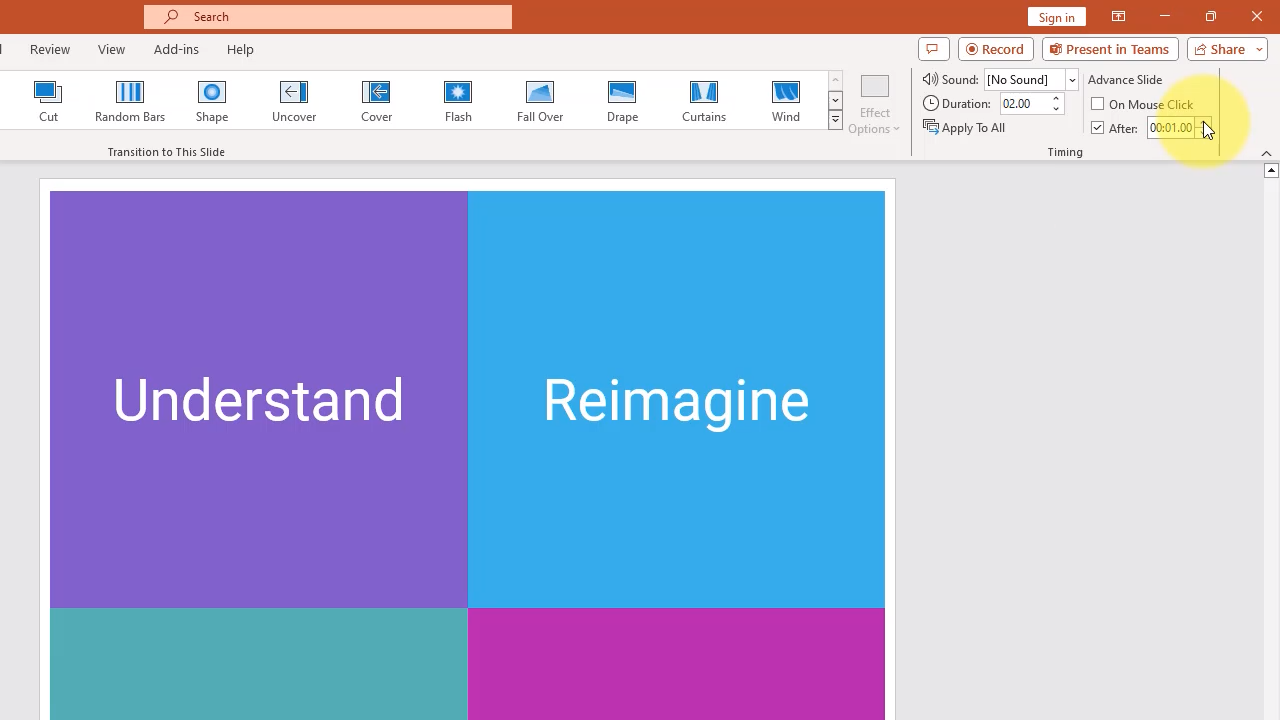Viewport: 1280px width, 720px height.
Task: Apply the Uncover transition
Action: pyautogui.click(x=294, y=101)
